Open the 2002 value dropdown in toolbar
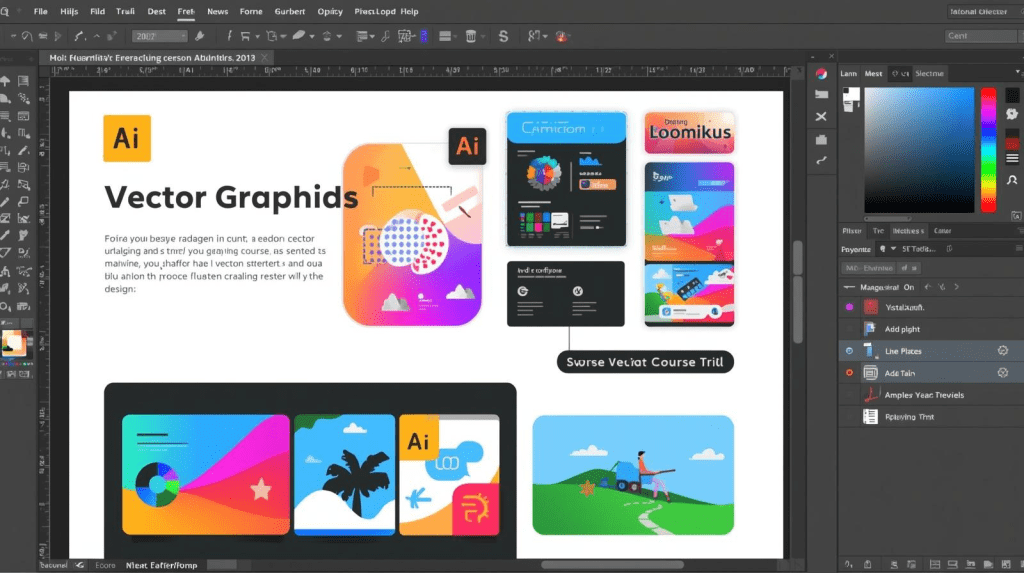 (x=159, y=37)
